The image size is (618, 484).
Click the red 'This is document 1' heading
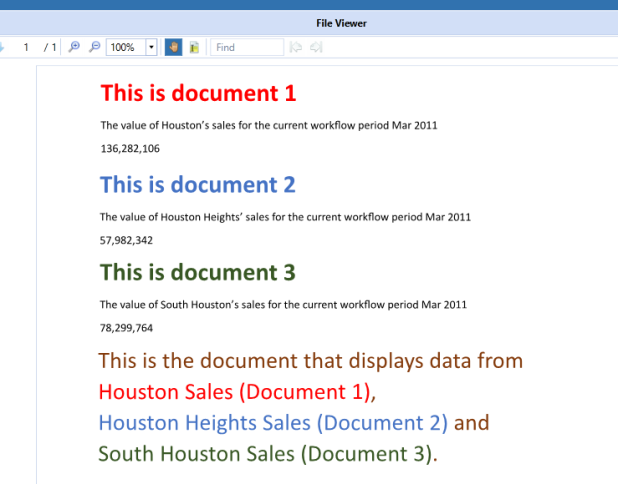198,94
